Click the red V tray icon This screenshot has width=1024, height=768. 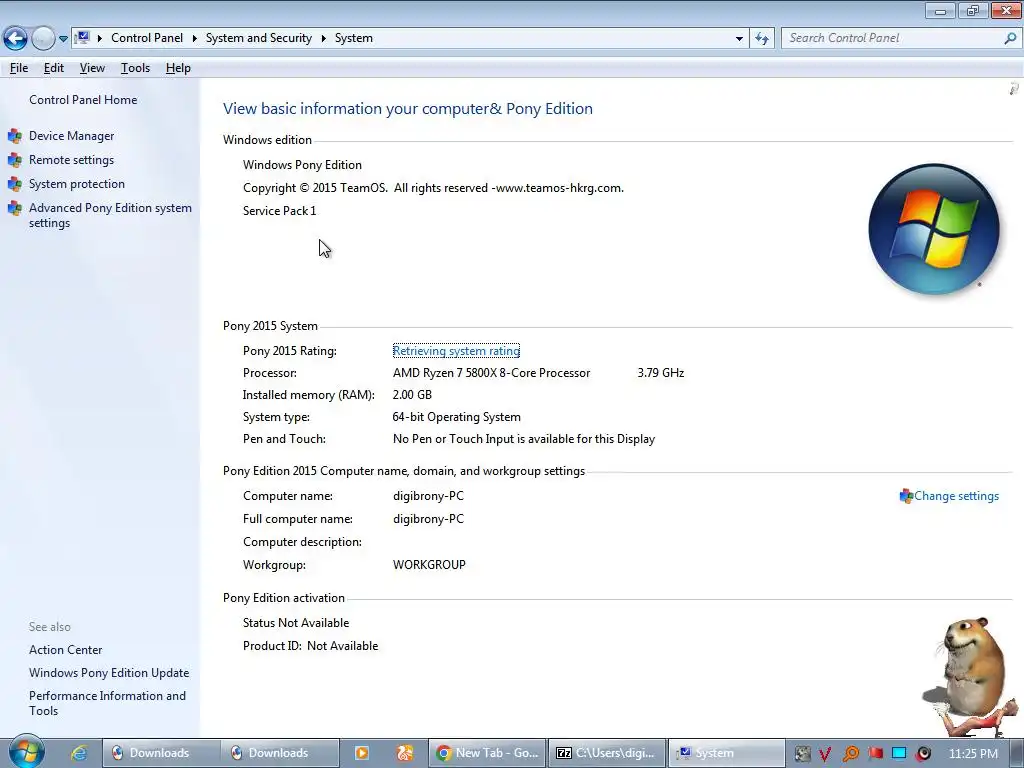(x=825, y=754)
